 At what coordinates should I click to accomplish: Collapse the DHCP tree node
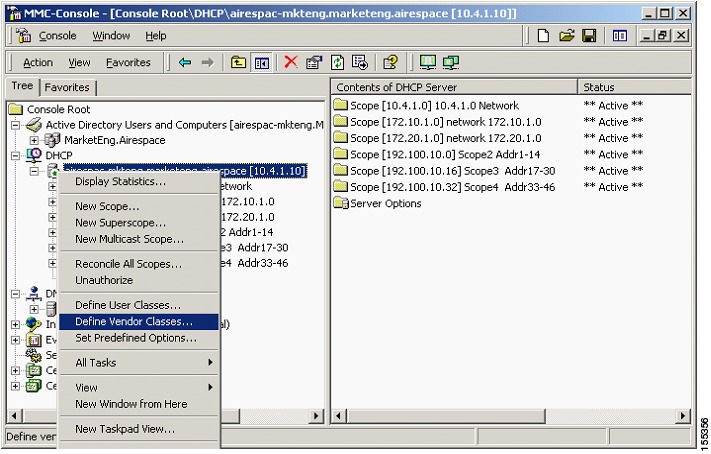tap(15, 156)
